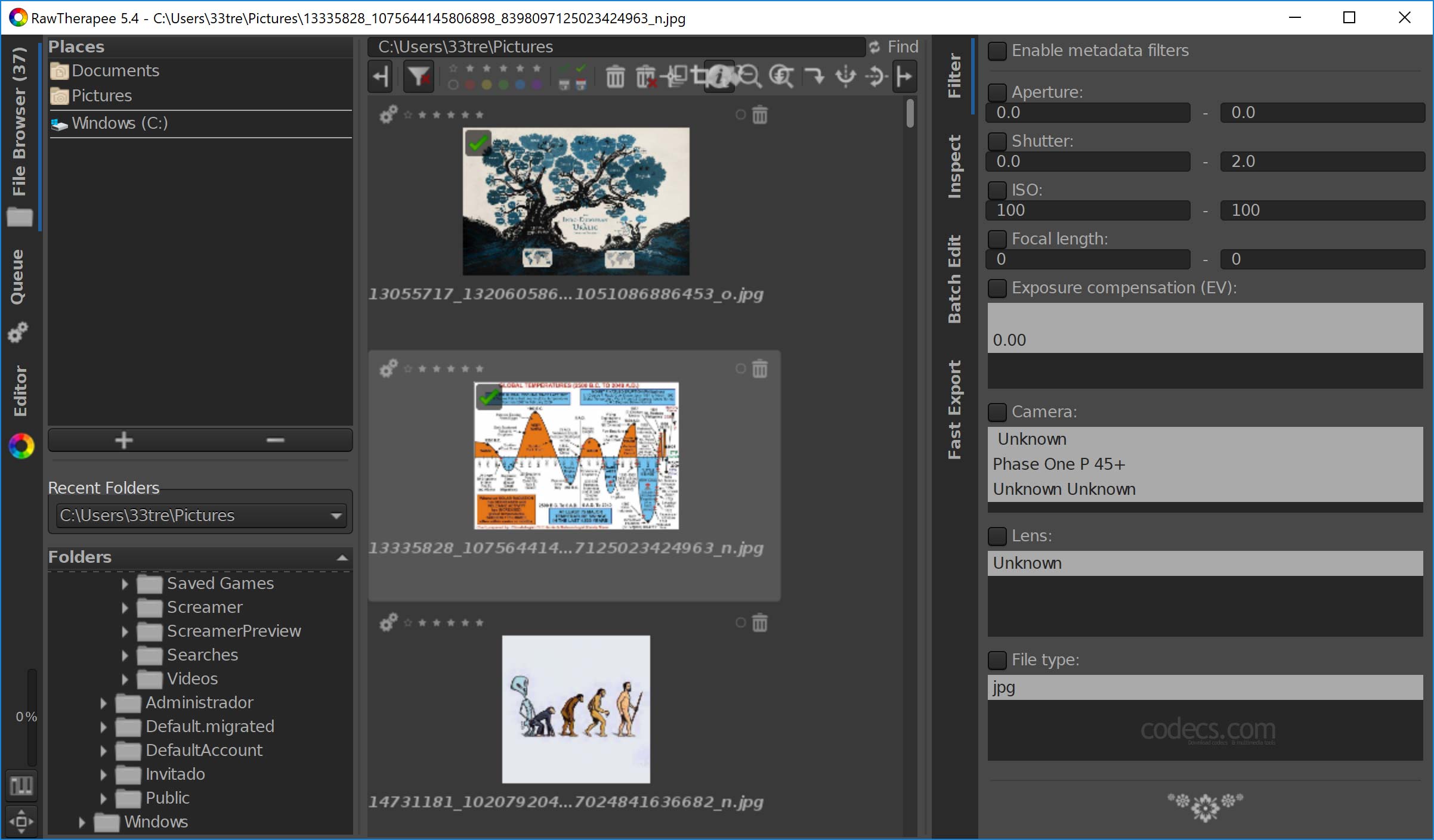The width and height of the screenshot is (1434, 840).
Task: Tick the ISO filter checkbox
Action: tap(997, 190)
